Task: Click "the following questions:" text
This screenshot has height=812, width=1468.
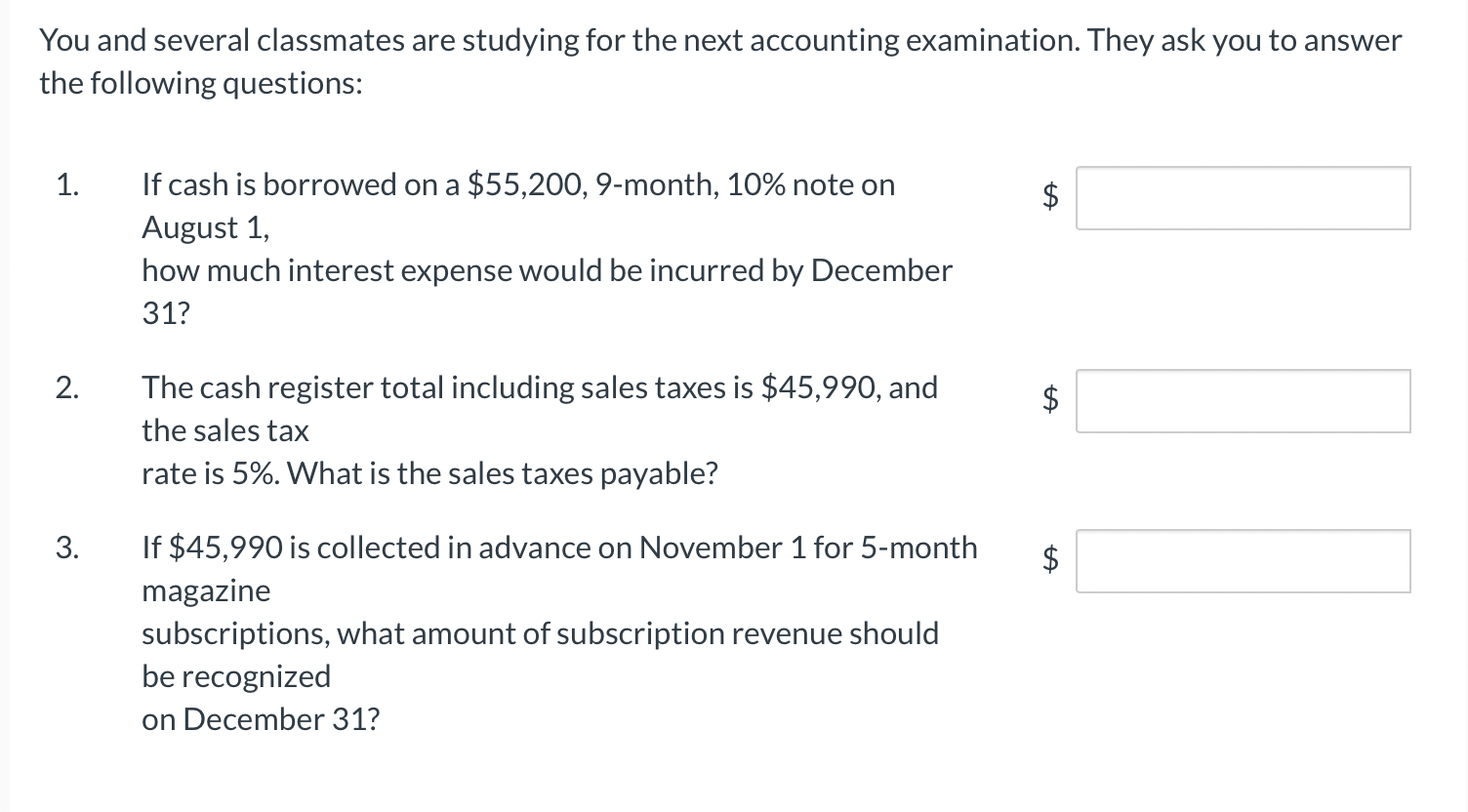Action: point(200,83)
